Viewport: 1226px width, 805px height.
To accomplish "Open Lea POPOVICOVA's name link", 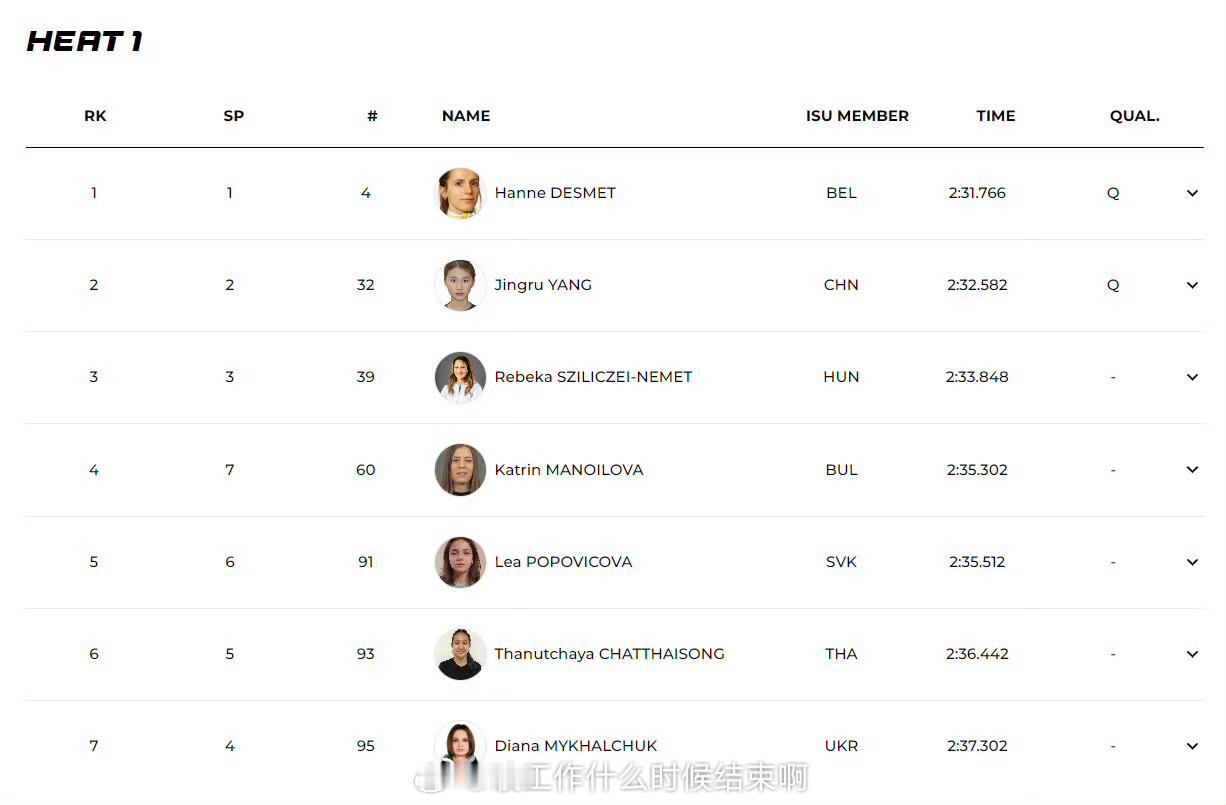I will pyautogui.click(x=563, y=562).
